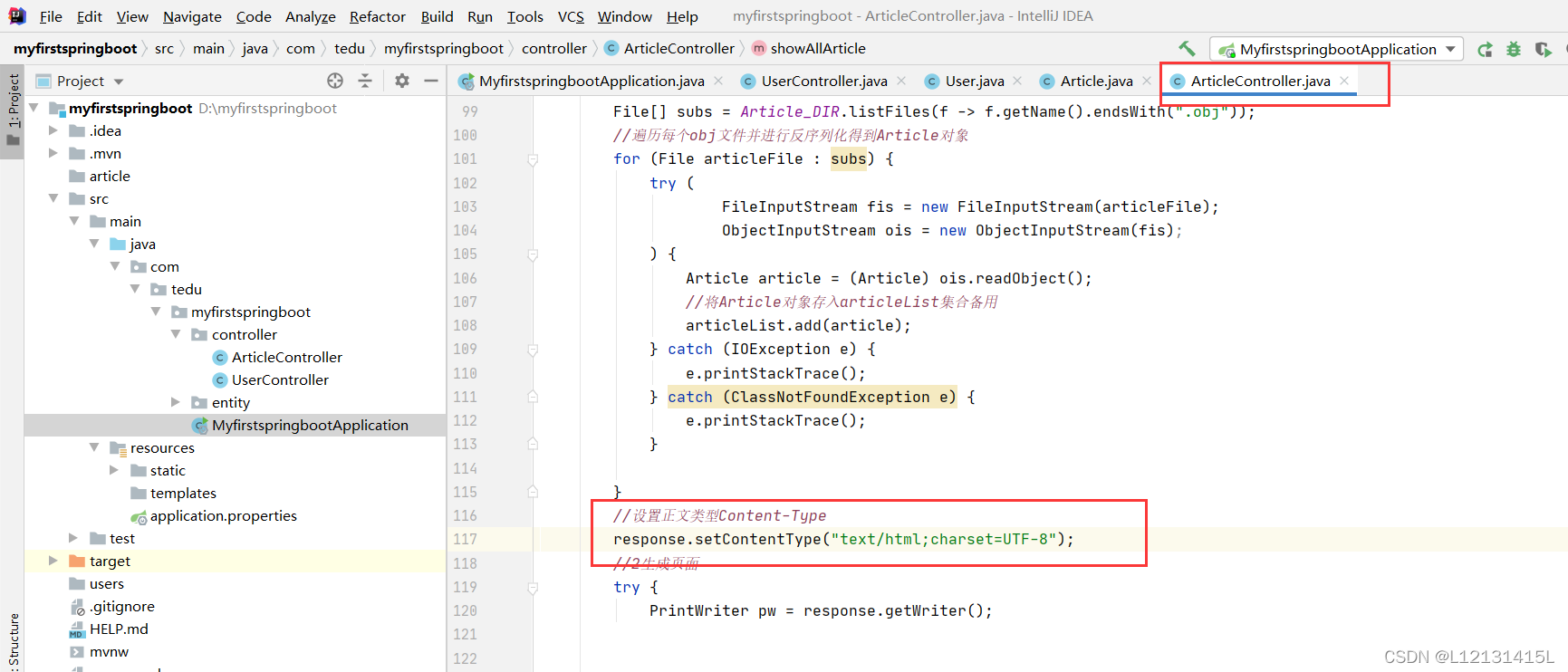This screenshot has width=1568, height=672.
Task: Click the src breadcrumb in the navigation bar
Action: [x=164, y=49]
